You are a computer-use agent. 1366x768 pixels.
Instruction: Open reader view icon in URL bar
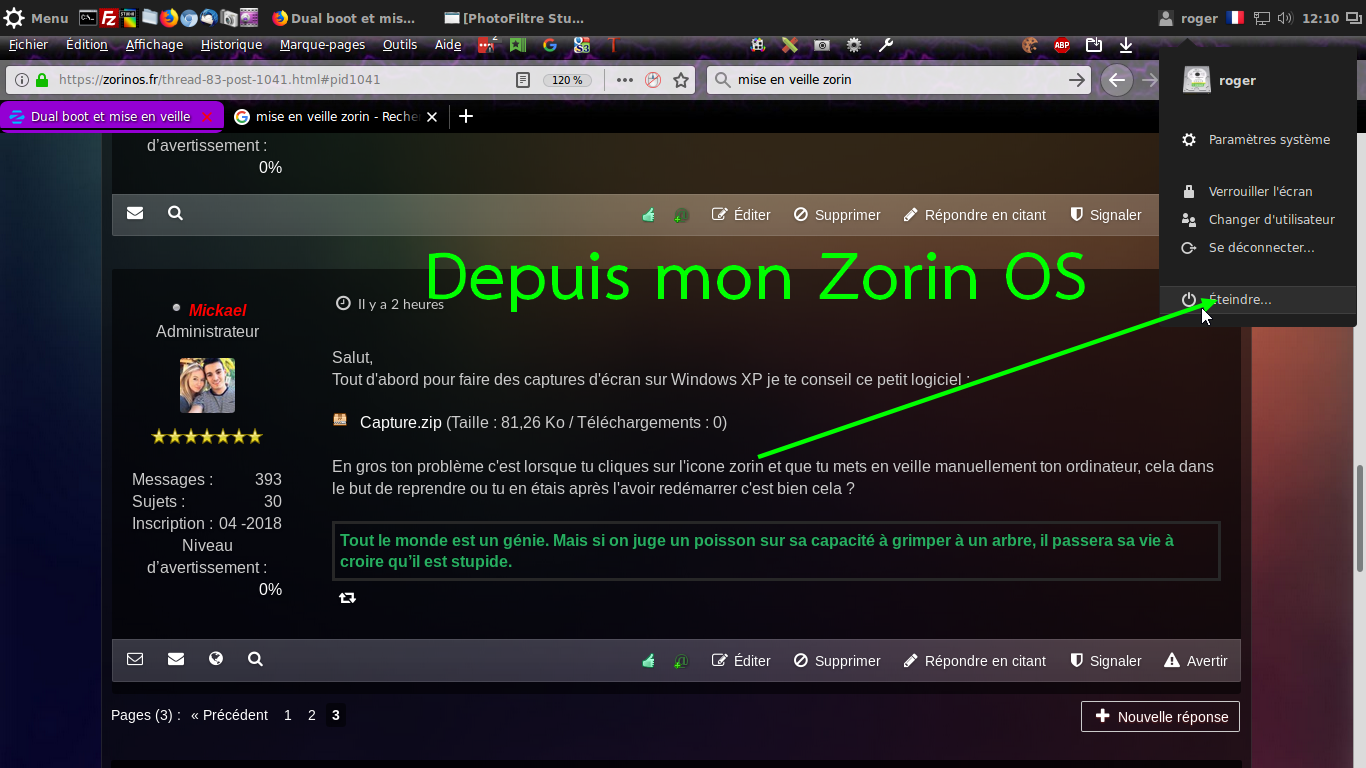tap(522, 80)
